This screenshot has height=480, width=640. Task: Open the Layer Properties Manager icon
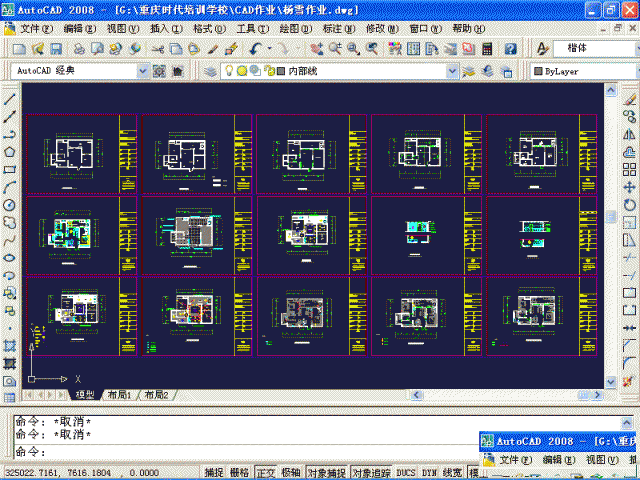(210, 71)
